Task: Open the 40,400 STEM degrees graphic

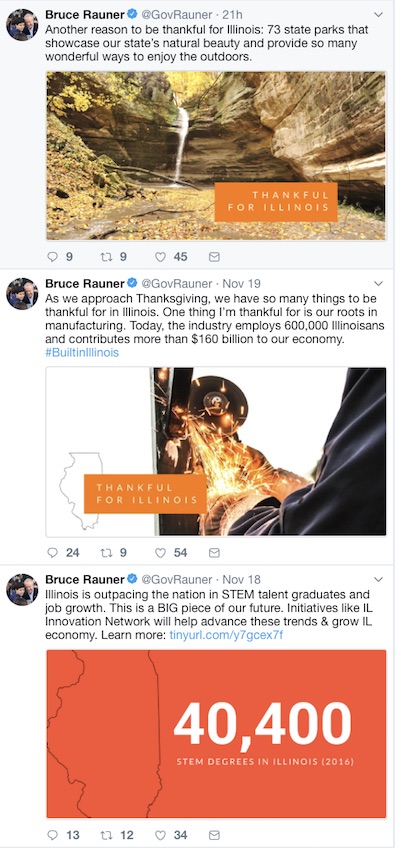Action: coord(216,734)
